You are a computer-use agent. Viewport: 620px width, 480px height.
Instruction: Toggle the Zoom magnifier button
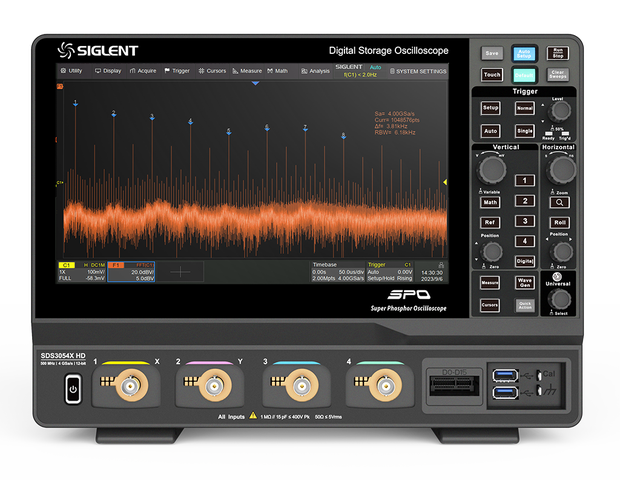click(x=559, y=202)
